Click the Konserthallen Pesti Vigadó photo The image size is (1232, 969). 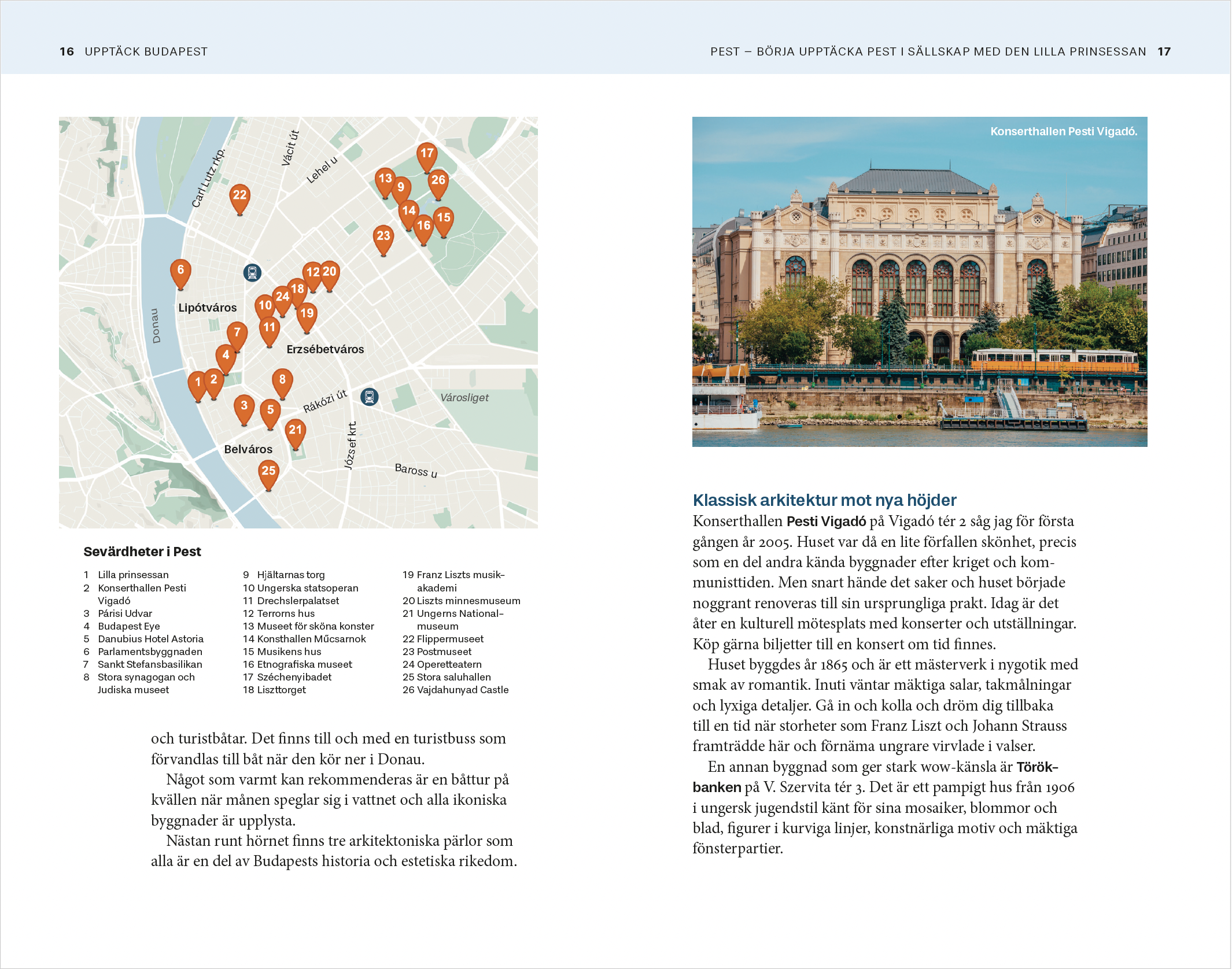click(x=920, y=282)
